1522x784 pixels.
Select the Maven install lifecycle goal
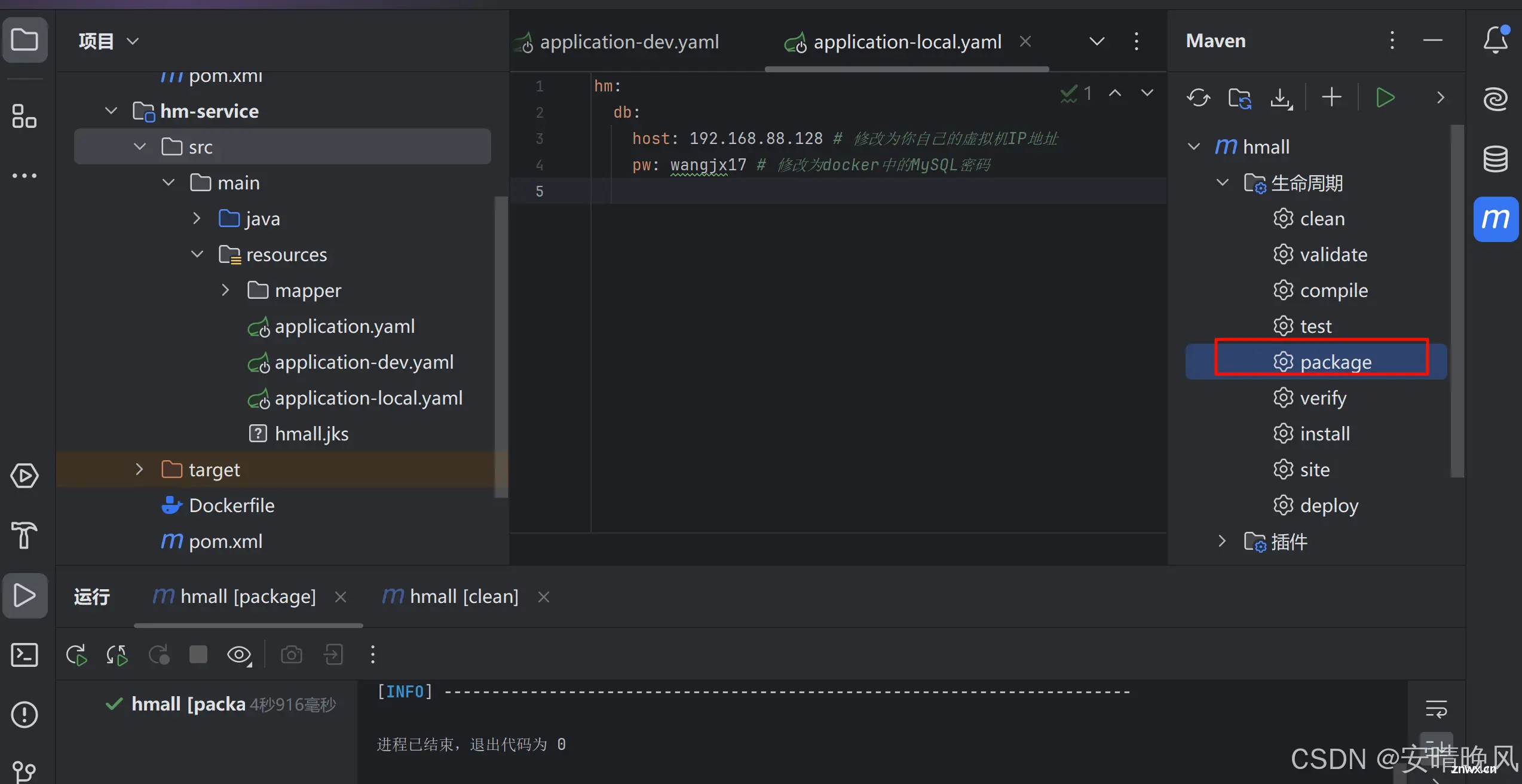pyautogui.click(x=1311, y=433)
